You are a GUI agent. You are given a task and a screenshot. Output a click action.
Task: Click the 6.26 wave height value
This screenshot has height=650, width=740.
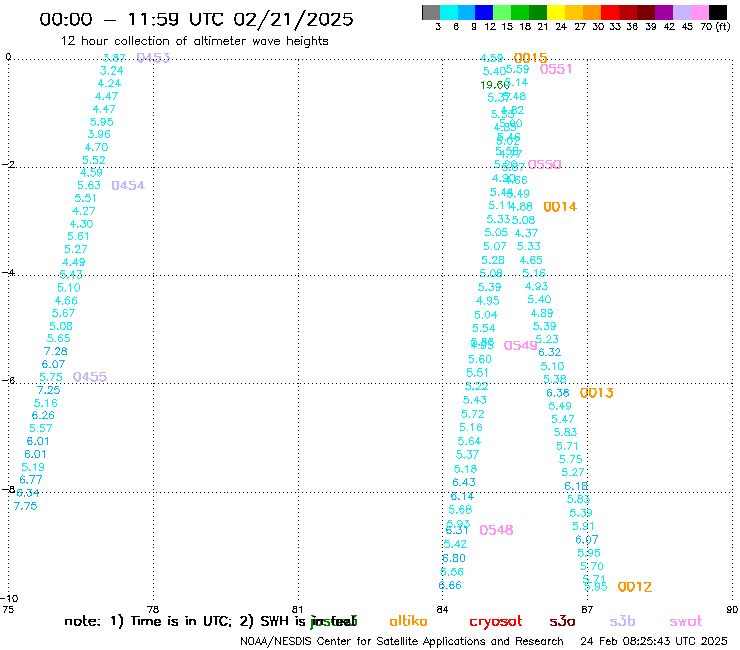pos(43,415)
